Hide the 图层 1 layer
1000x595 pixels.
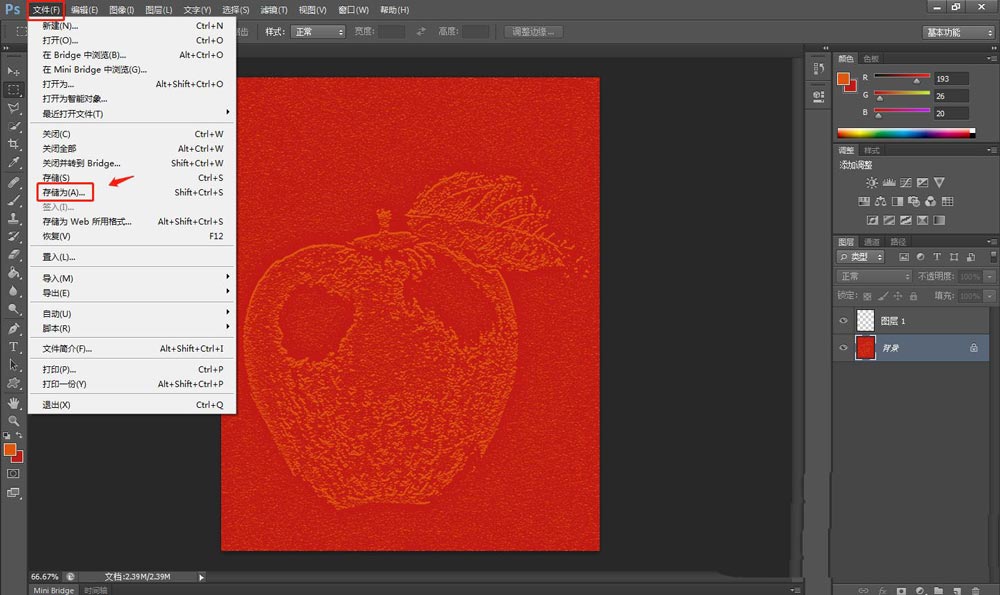(844, 321)
